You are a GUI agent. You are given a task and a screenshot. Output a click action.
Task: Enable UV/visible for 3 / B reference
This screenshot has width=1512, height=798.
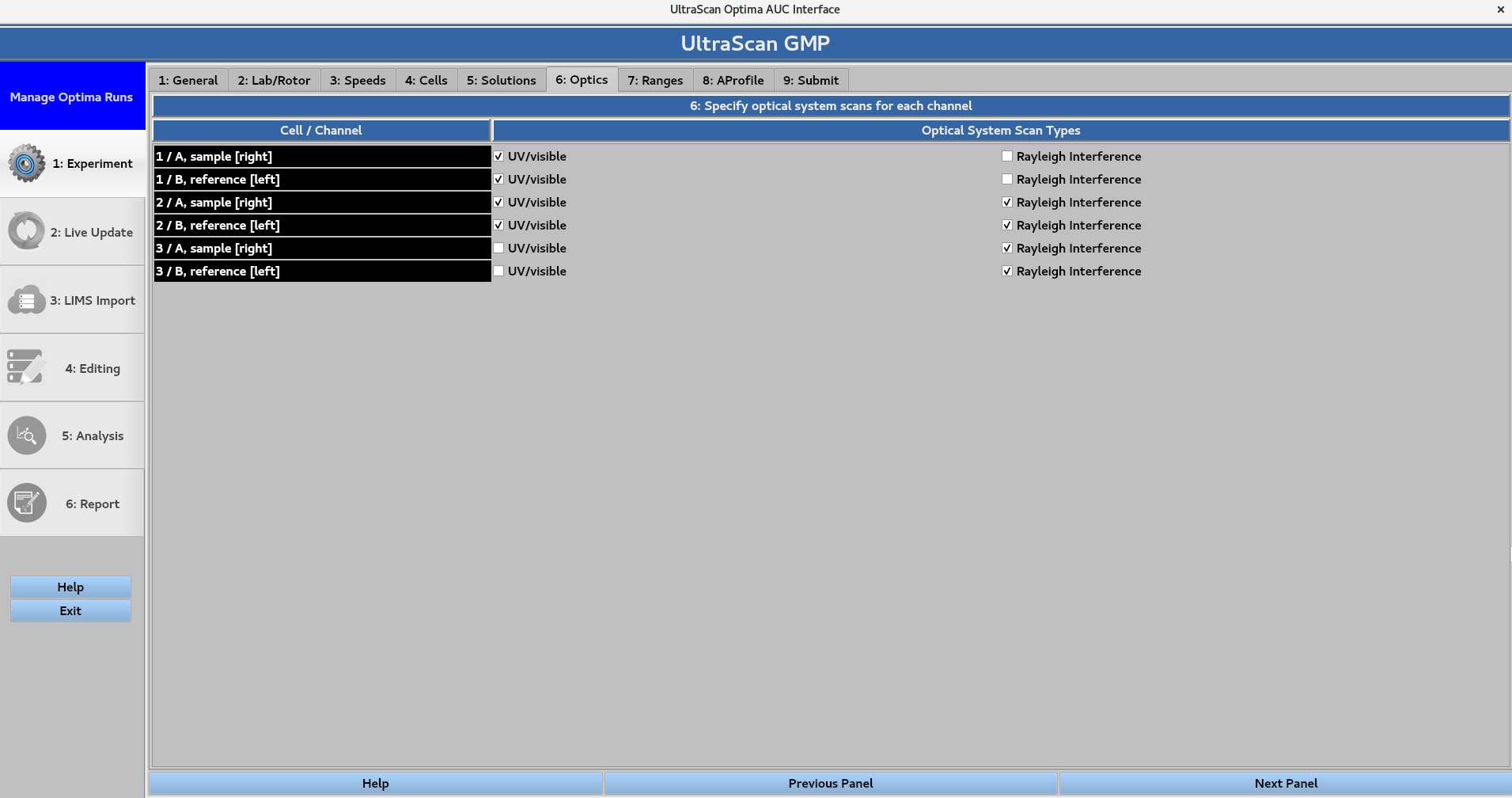[498, 271]
